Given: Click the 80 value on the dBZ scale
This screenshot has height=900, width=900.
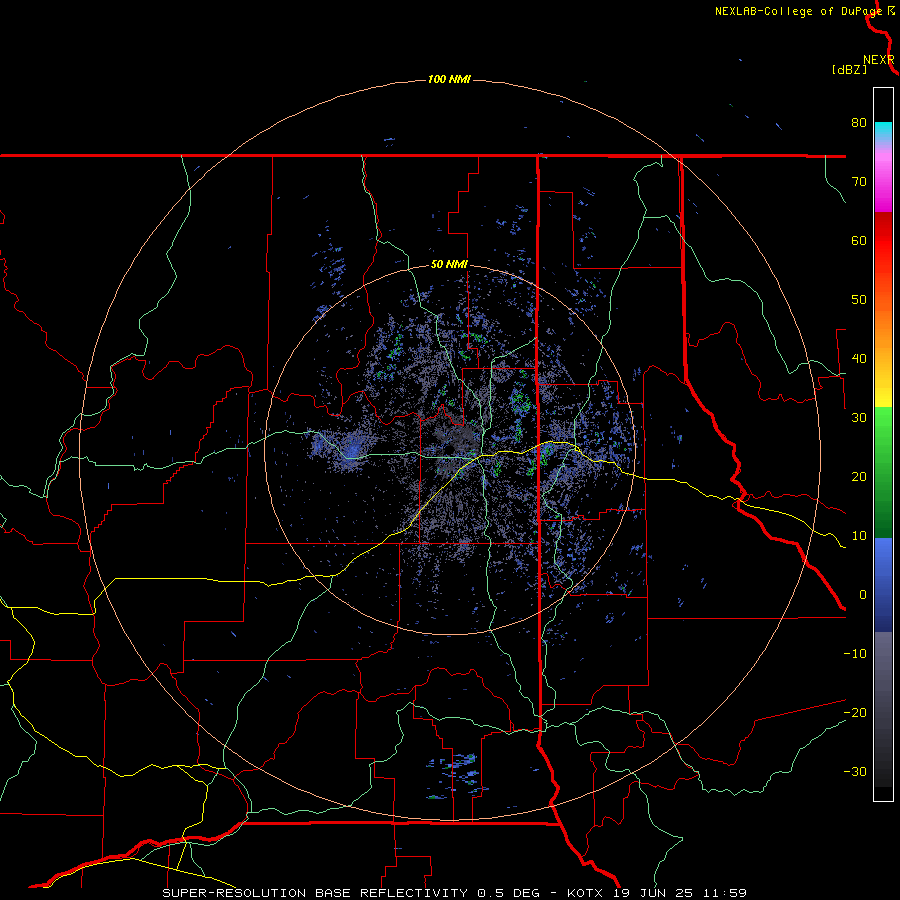Looking at the screenshot, I should (859, 122).
